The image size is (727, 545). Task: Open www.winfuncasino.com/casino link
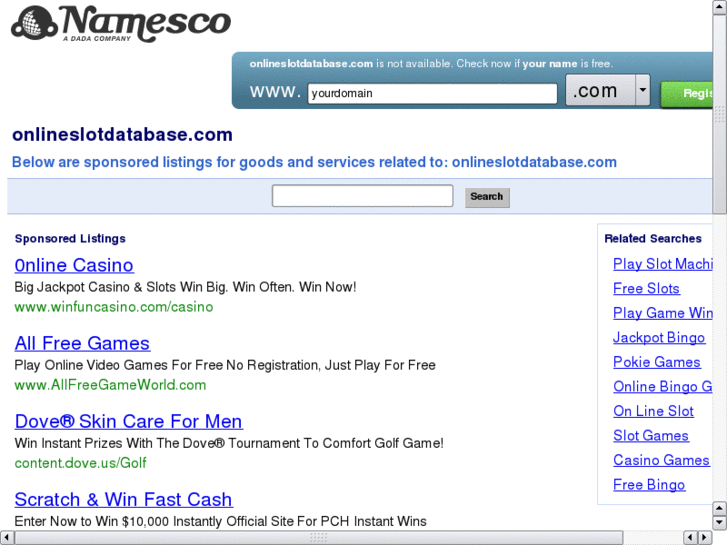114,307
